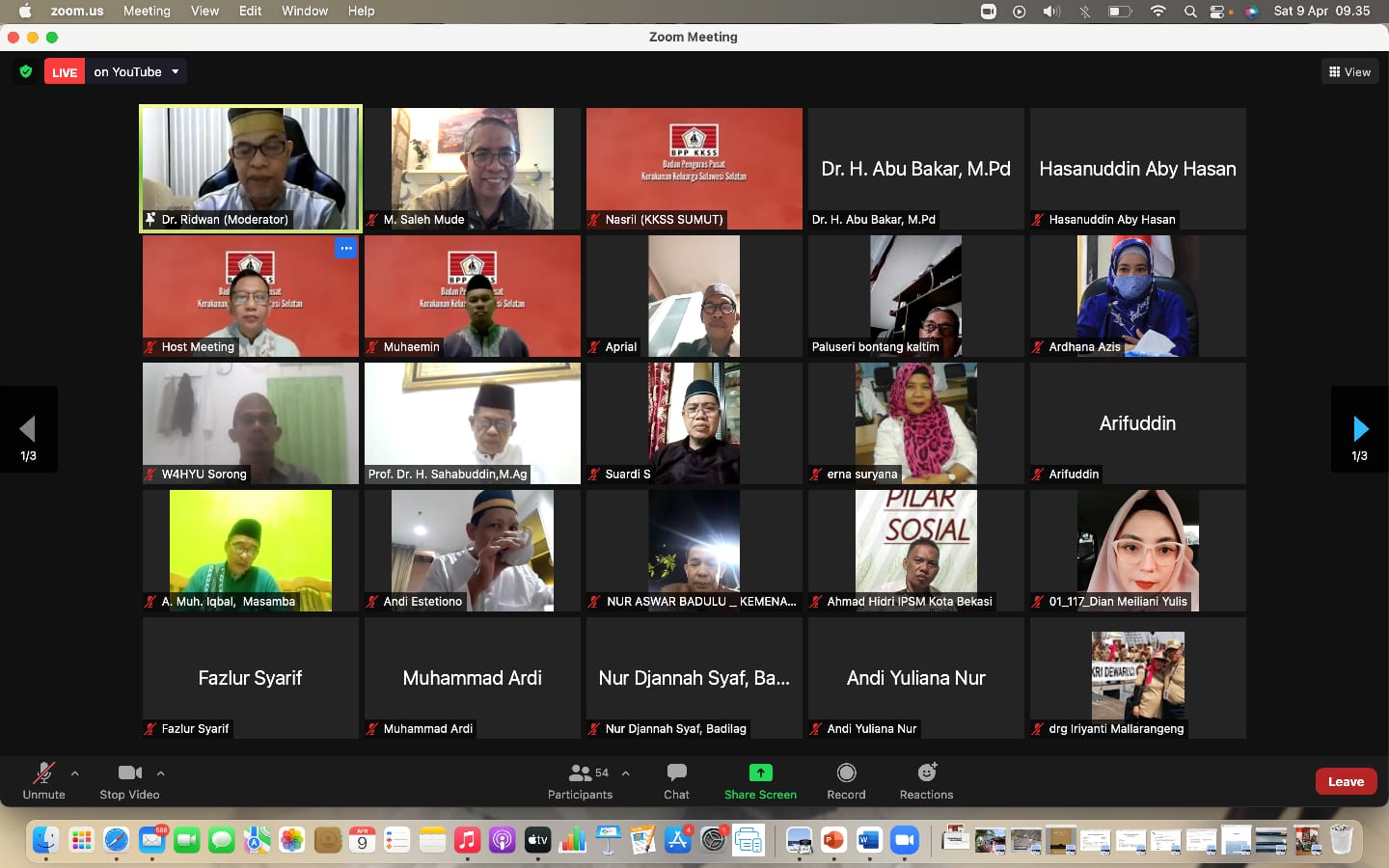Expand video options arrow beside Stop Video

click(x=161, y=773)
